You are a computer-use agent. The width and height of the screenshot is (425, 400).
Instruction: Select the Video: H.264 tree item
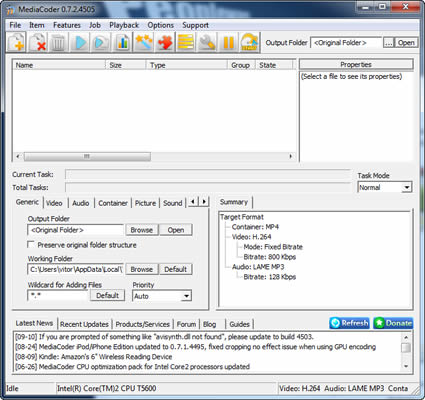251,237
